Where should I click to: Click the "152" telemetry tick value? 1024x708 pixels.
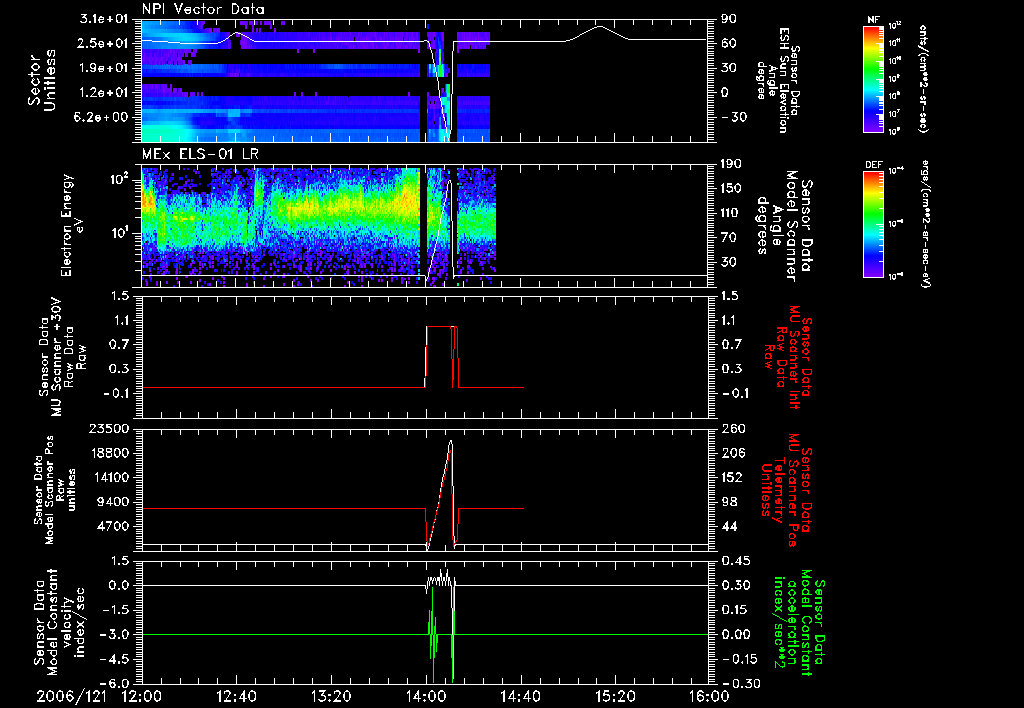[x=733, y=477]
